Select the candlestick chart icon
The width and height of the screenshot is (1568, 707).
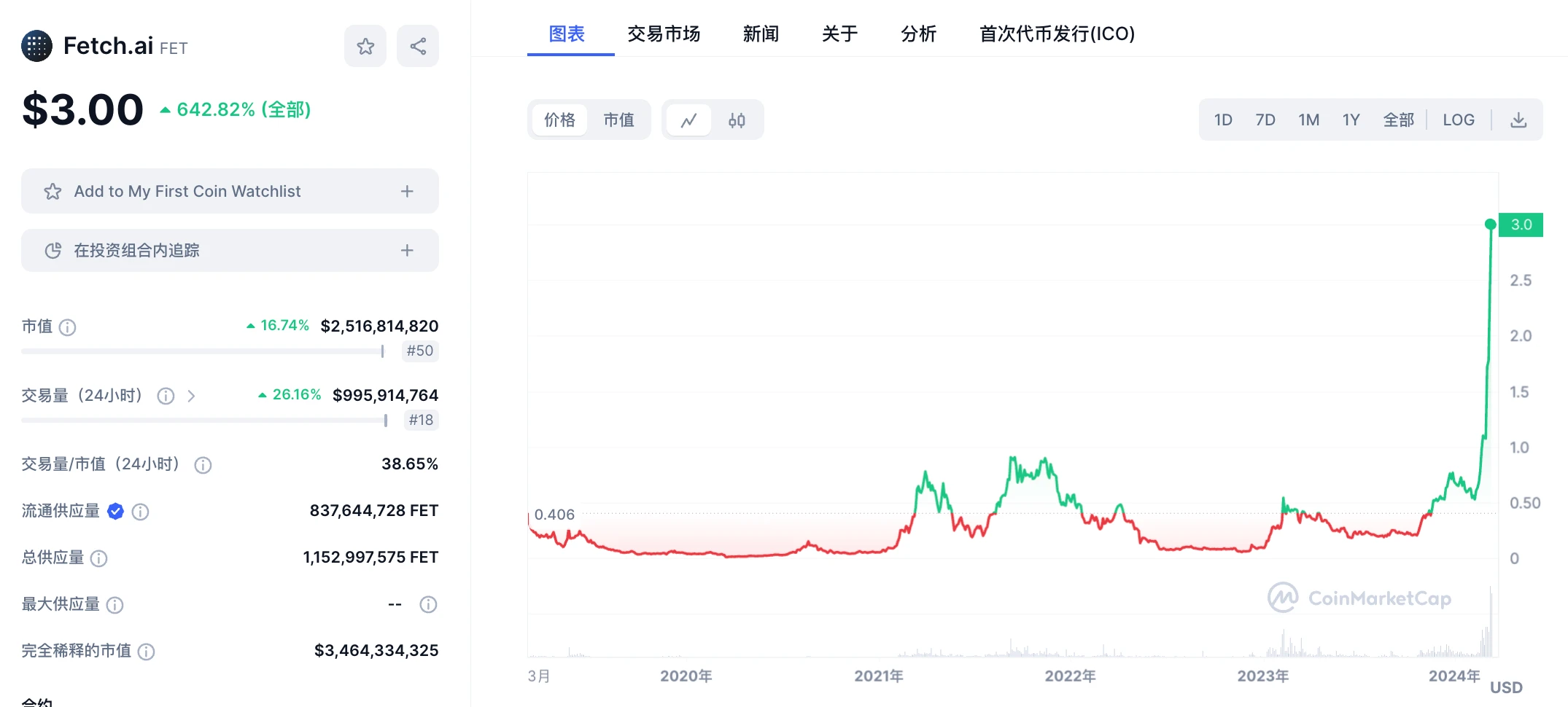point(737,120)
